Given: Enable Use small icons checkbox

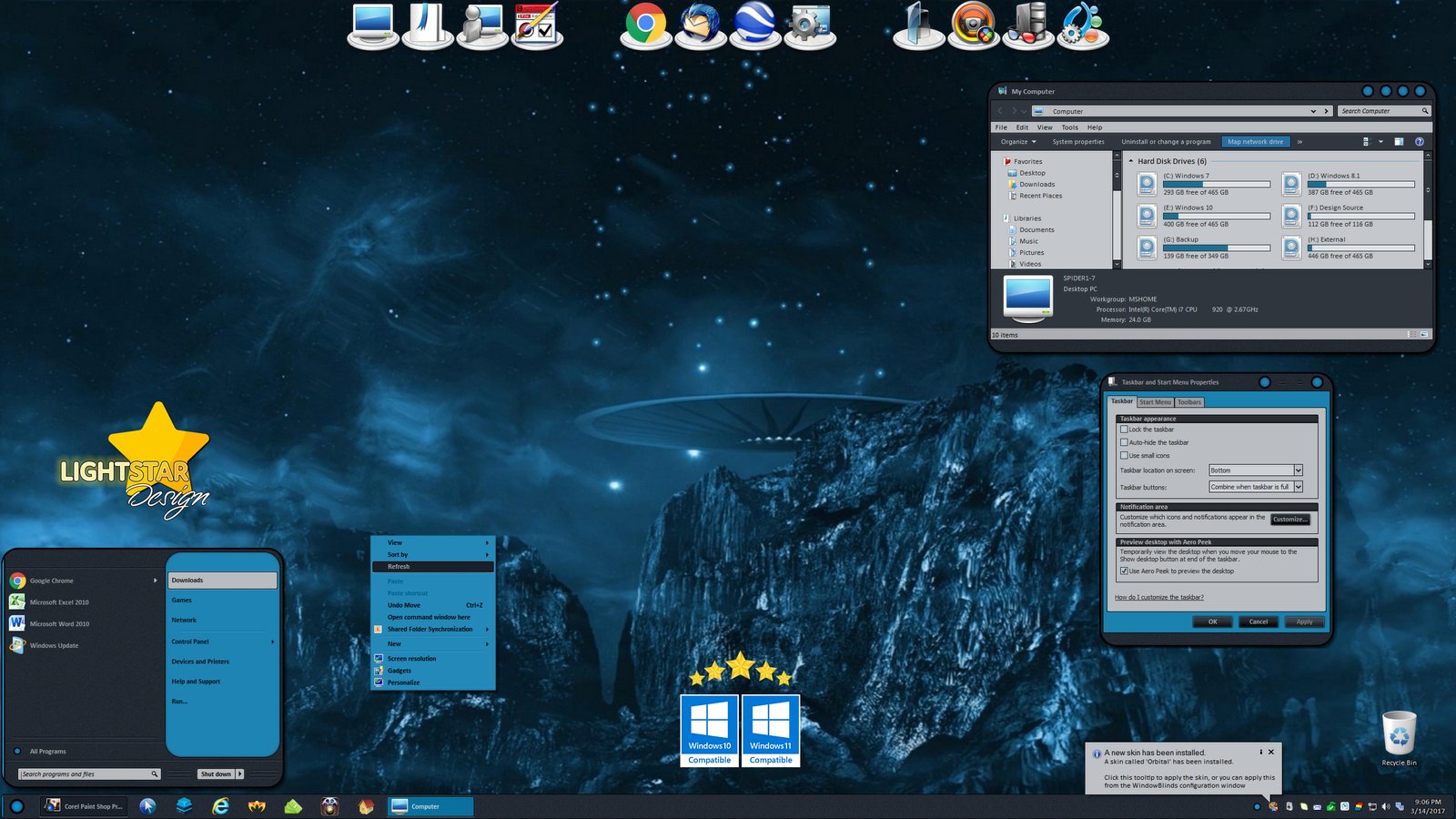Looking at the screenshot, I should point(1124,455).
